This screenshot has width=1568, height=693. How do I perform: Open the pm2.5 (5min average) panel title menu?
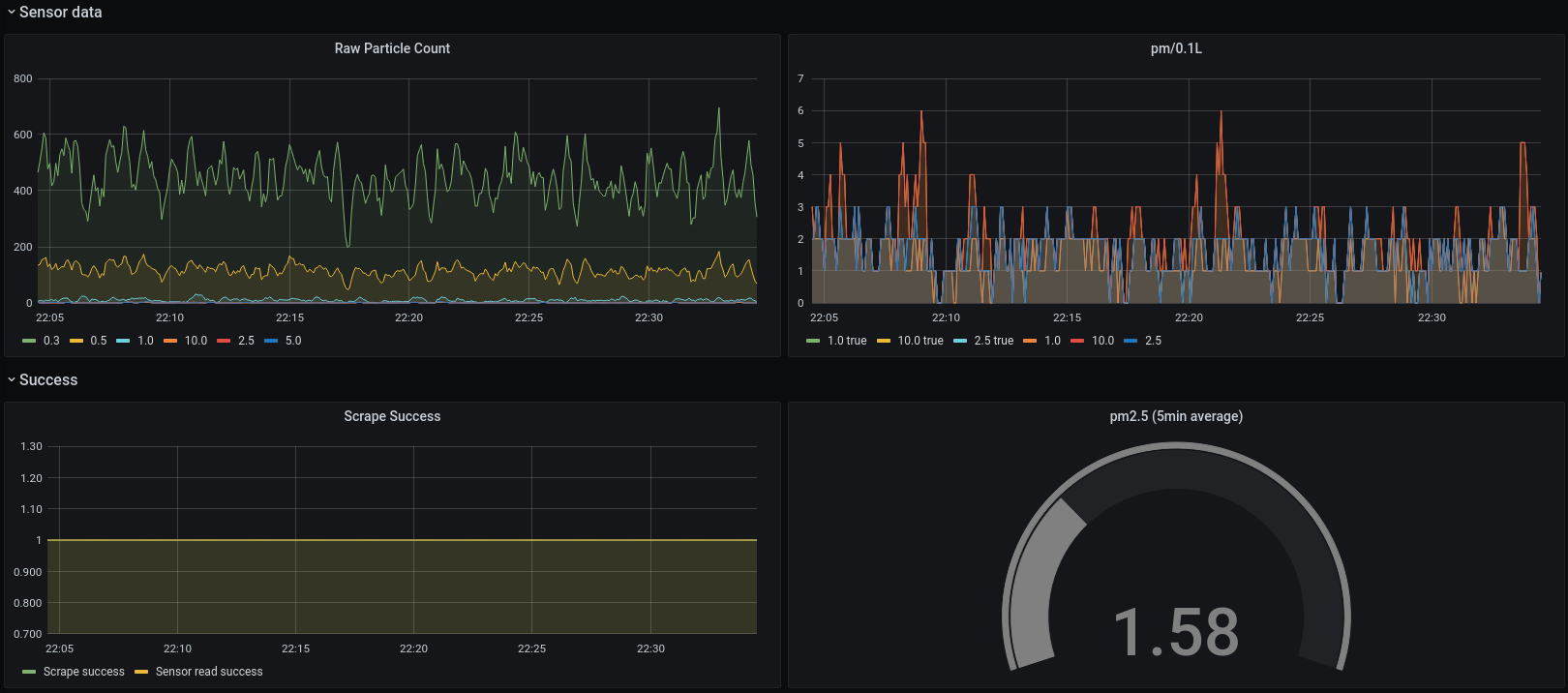point(1176,416)
